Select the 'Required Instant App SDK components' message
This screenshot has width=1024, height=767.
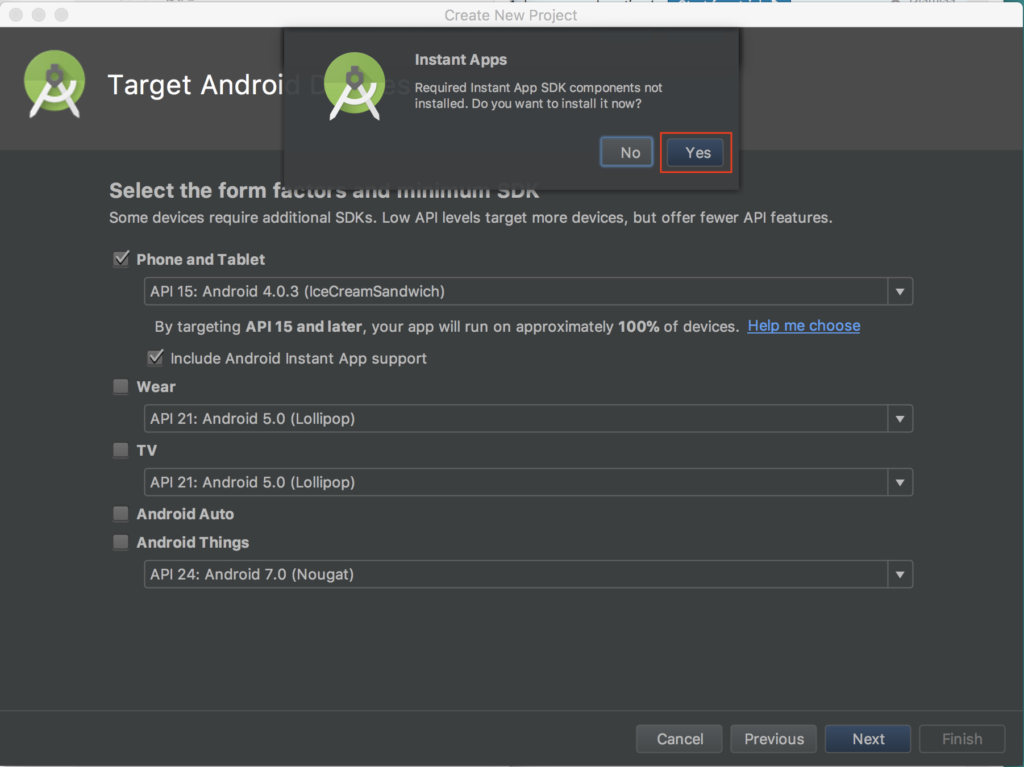[538, 95]
